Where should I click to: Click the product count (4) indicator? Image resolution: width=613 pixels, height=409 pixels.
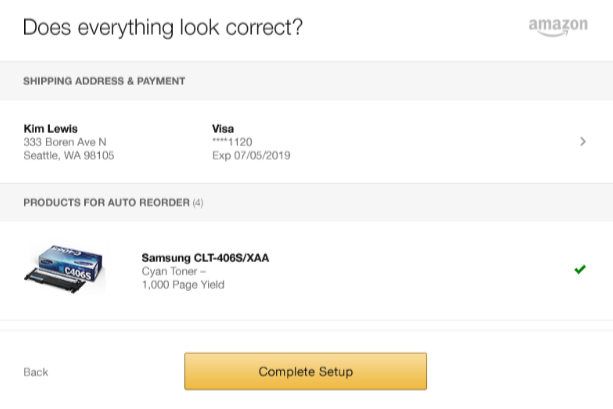198,203
